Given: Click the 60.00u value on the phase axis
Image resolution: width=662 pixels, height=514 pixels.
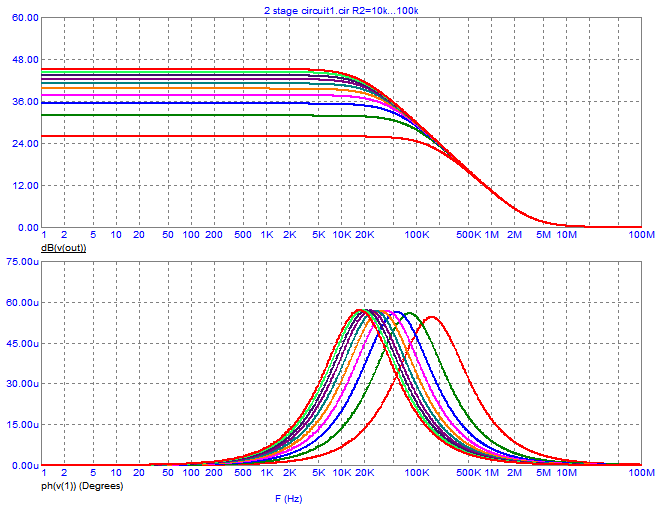Looking at the screenshot, I should [x=22, y=302].
